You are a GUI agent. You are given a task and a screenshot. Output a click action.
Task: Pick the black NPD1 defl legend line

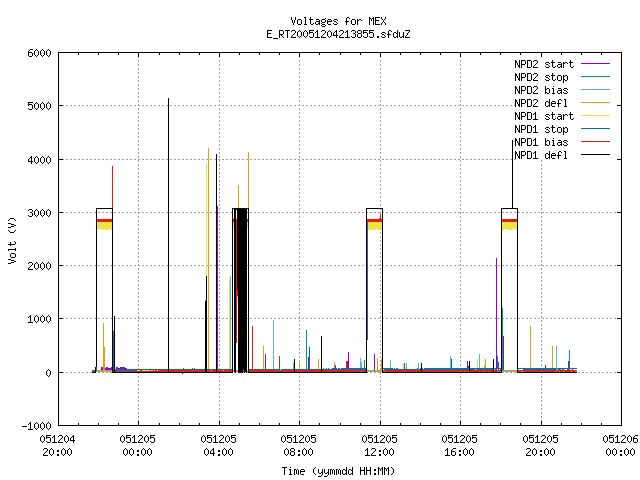[595, 155]
